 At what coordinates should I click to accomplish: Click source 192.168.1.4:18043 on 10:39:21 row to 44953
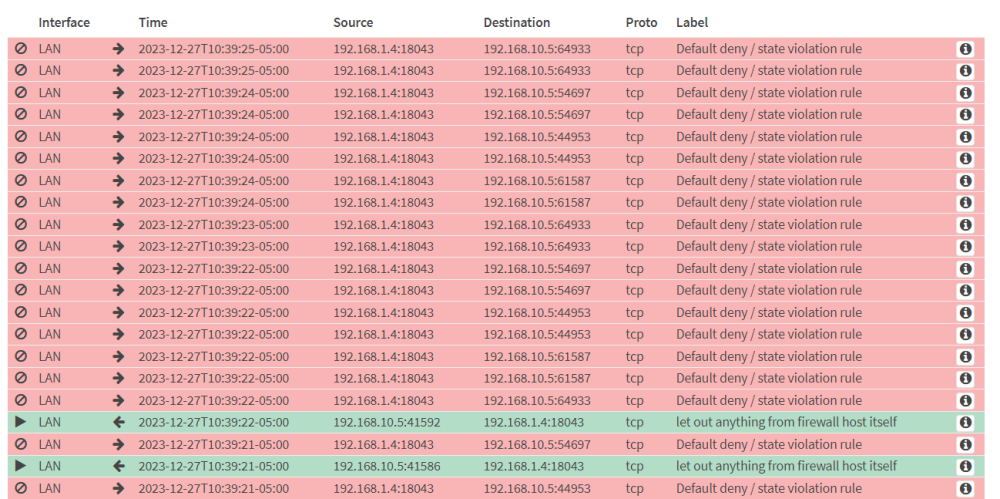point(383,488)
